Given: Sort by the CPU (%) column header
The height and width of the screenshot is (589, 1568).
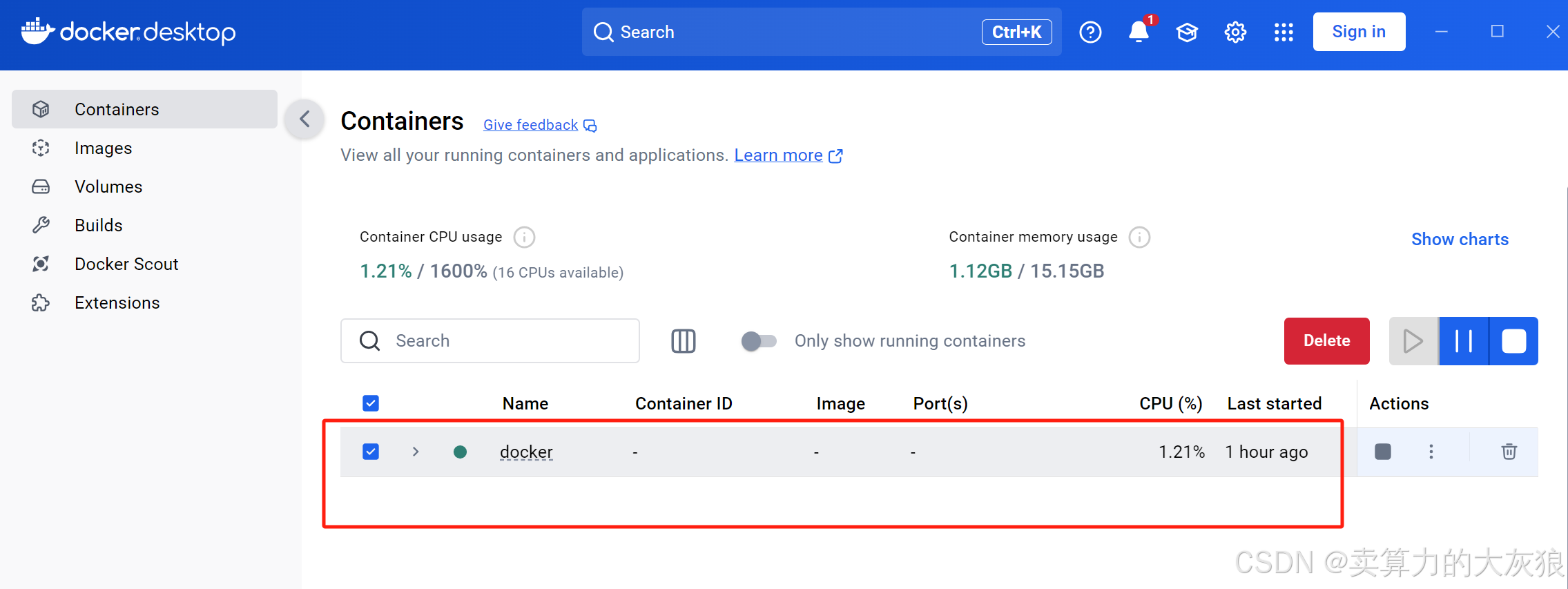Looking at the screenshot, I should [x=1171, y=403].
